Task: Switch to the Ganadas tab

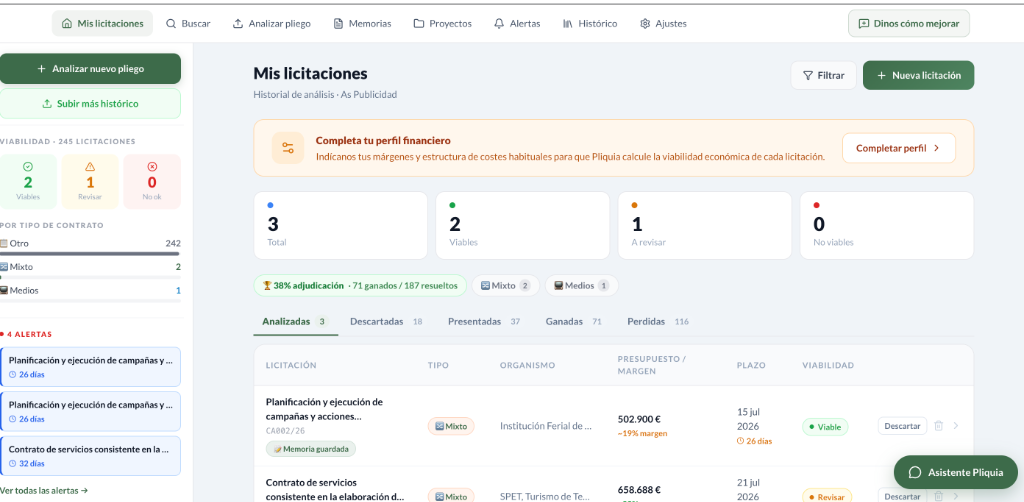Action: pyautogui.click(x=573, y=321)
